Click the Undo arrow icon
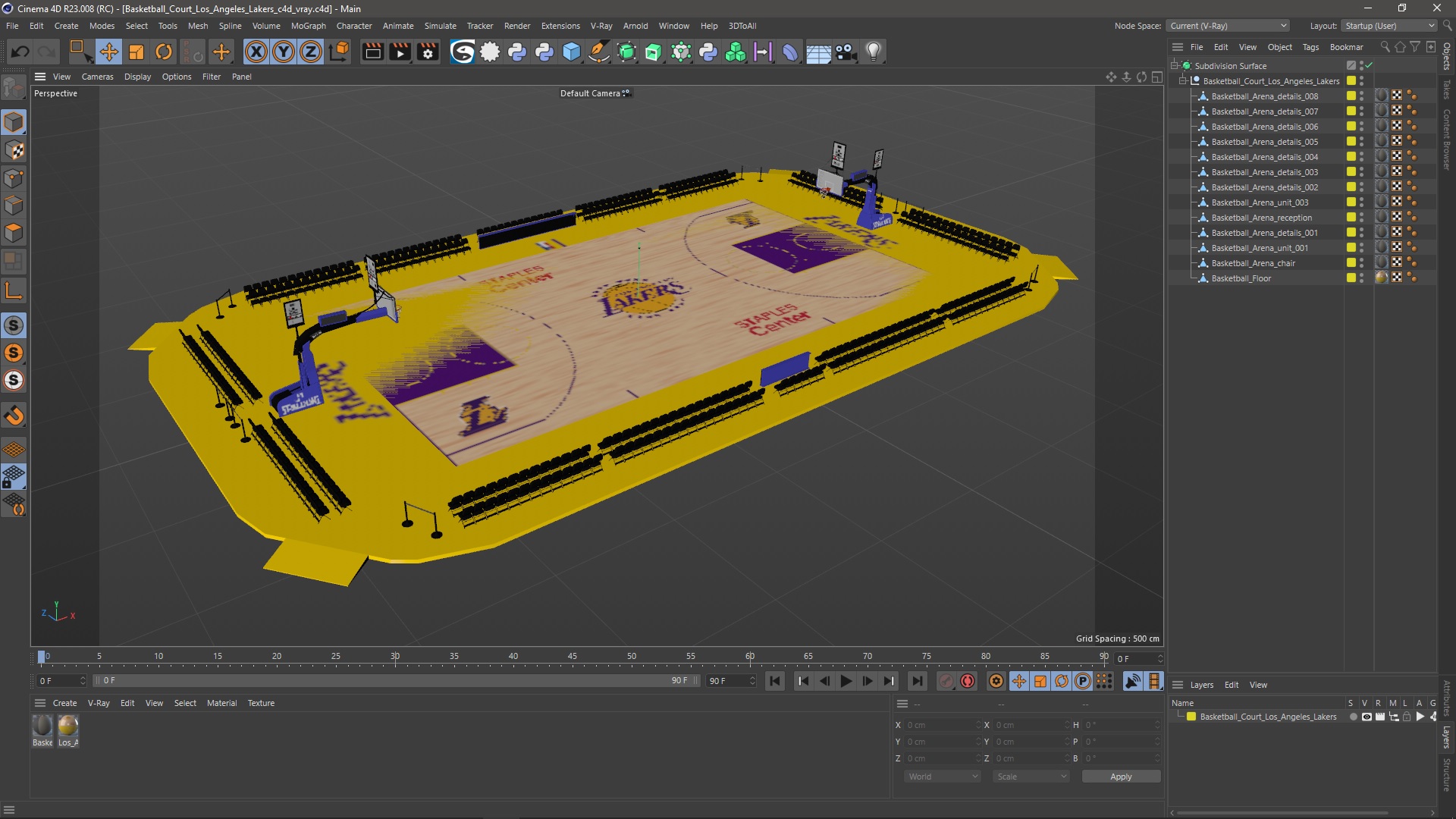The image size is (1456, 819). tap(20, 52)
